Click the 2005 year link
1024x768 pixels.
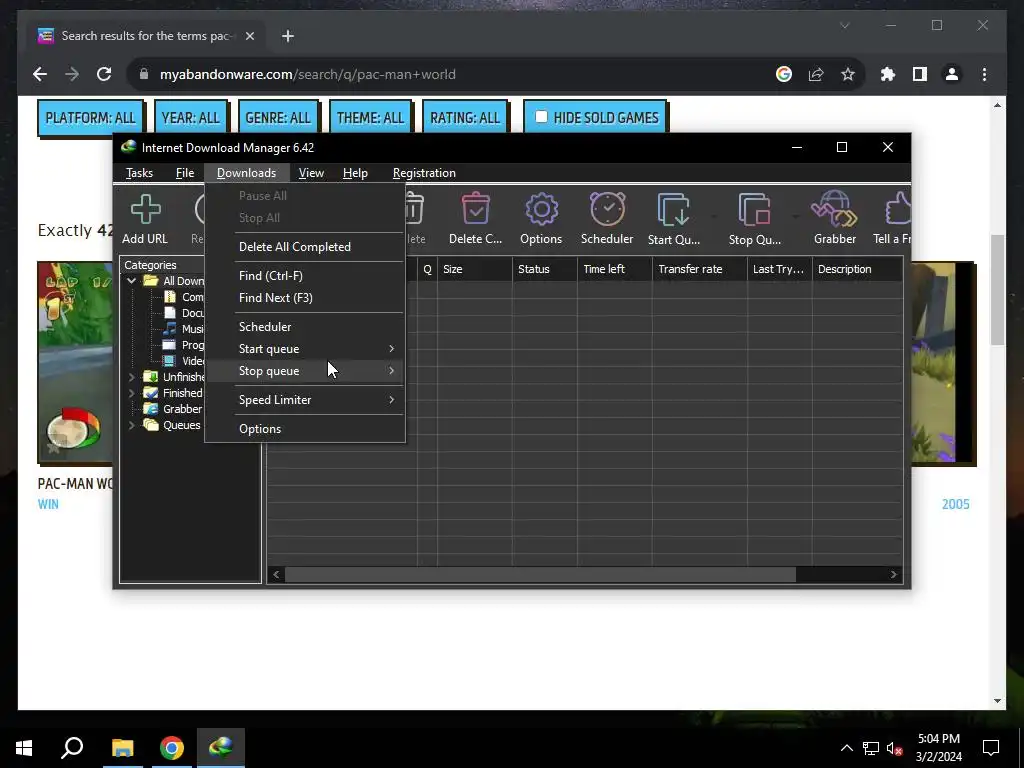[x=955, y=504]
